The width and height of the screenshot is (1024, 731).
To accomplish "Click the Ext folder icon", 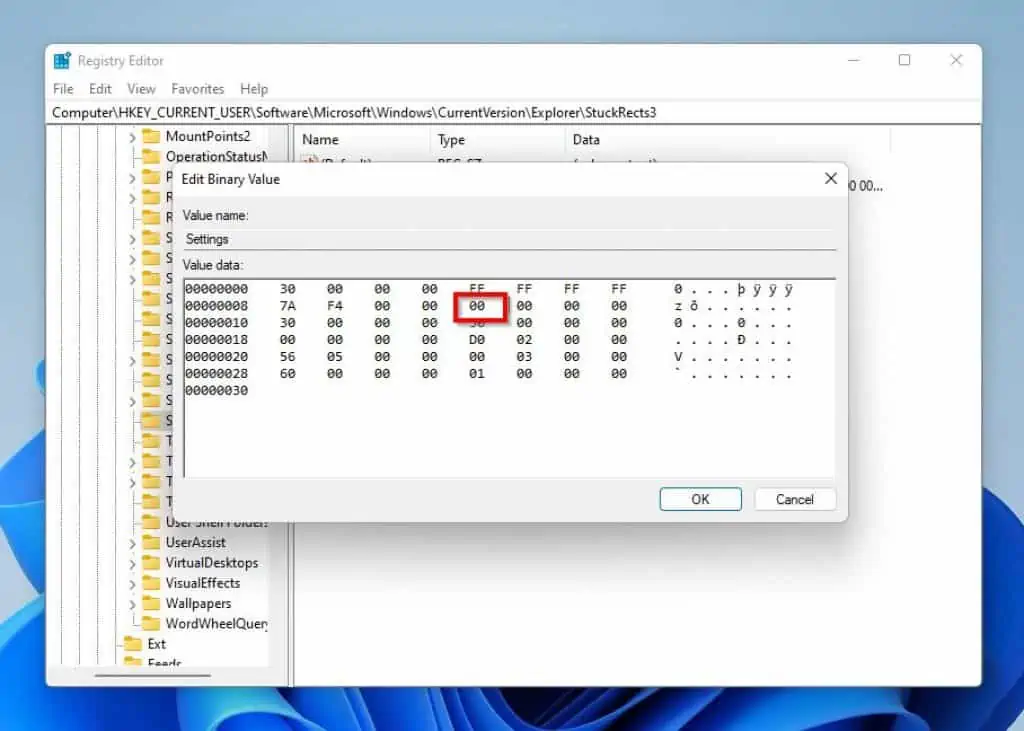I will pos(133,644).
